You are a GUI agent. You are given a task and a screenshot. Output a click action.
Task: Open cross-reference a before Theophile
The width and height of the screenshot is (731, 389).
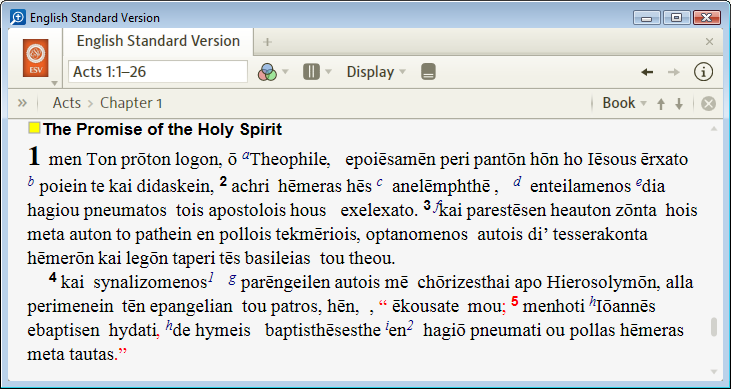pyautogui.click(x=246, y=156)
